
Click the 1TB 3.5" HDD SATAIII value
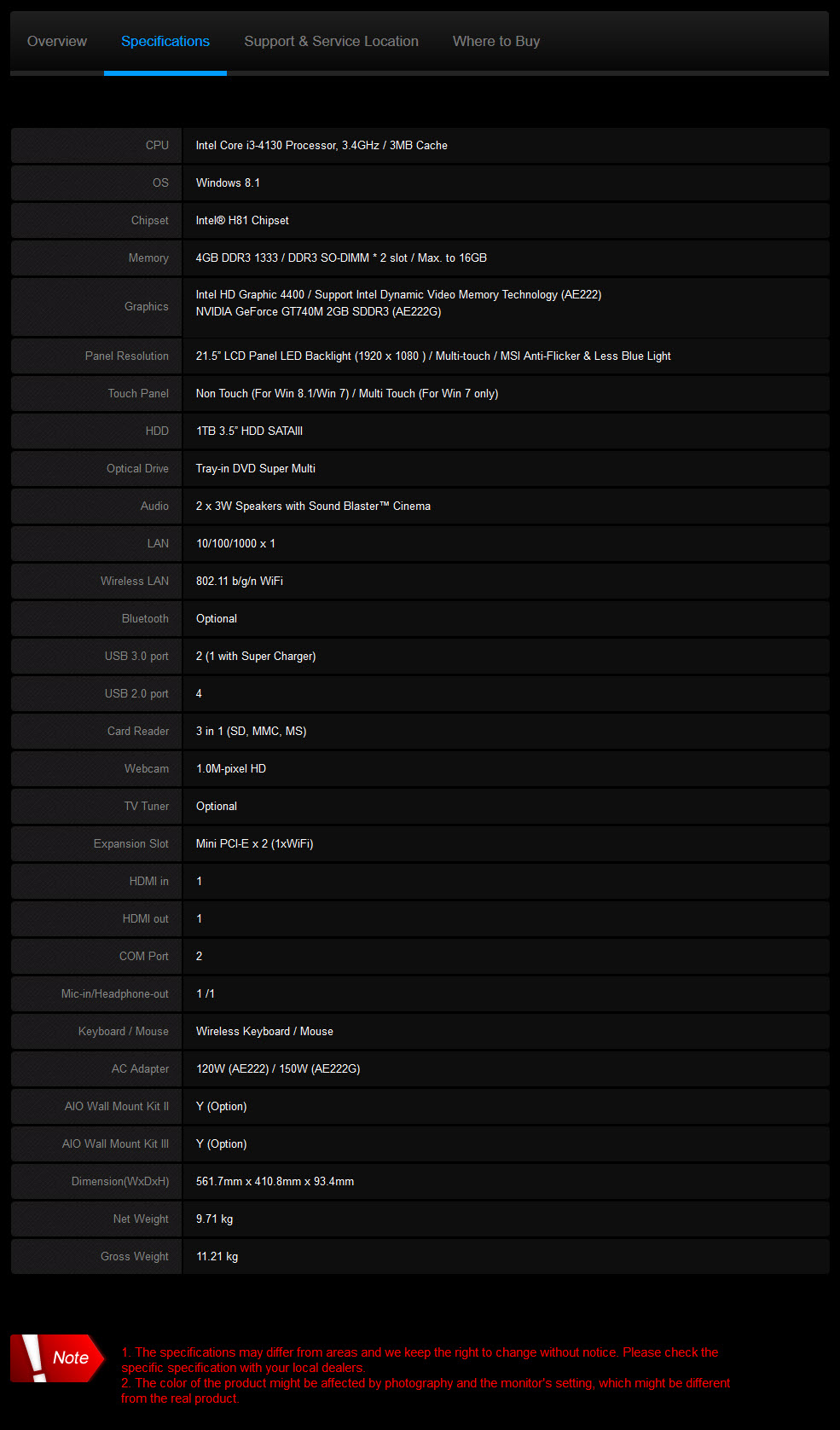coord(249,431)
